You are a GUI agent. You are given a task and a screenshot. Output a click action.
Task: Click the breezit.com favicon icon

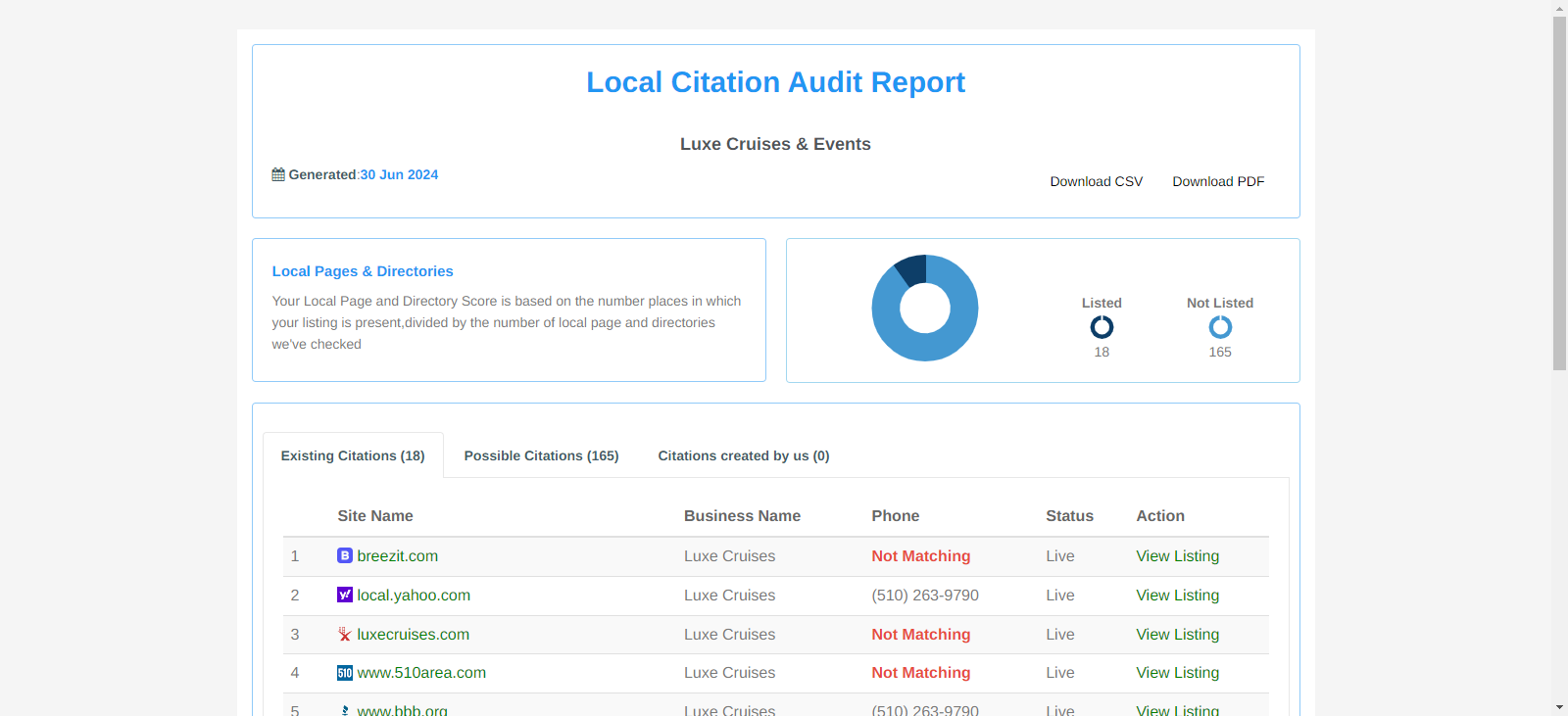tap(345, 556)
